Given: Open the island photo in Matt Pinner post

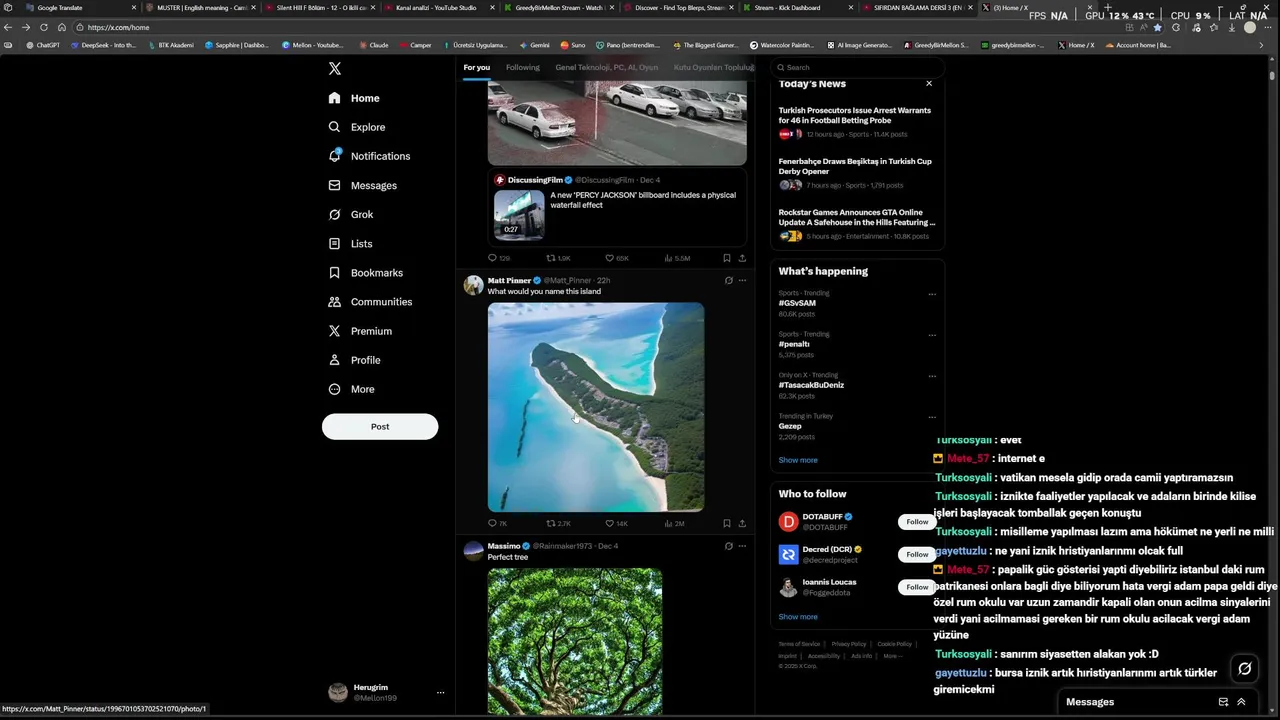Looking at the screenshot, I should pyautogui.click(x=596, y=407).
